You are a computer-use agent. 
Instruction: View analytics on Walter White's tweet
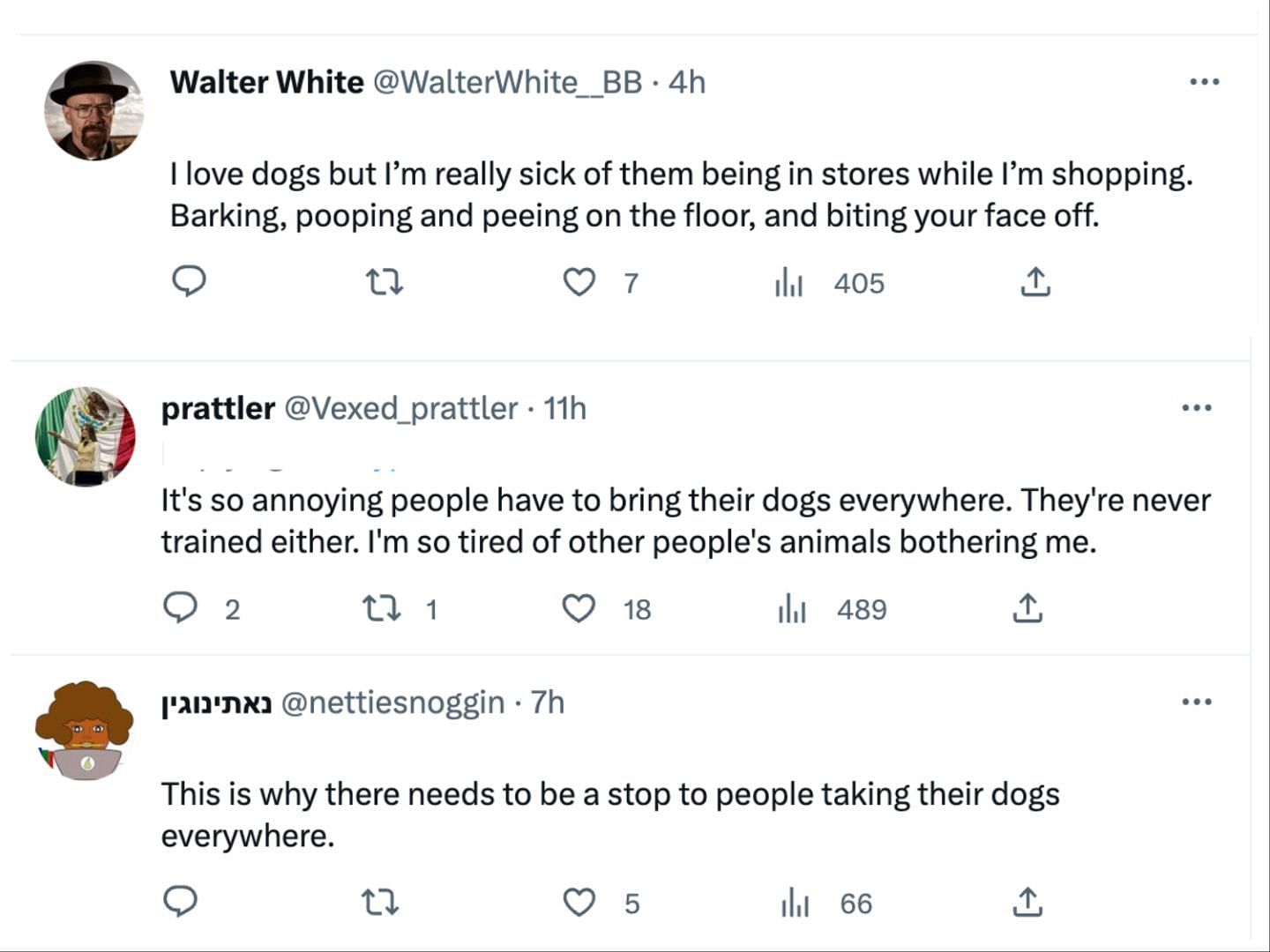pos(788,283)
